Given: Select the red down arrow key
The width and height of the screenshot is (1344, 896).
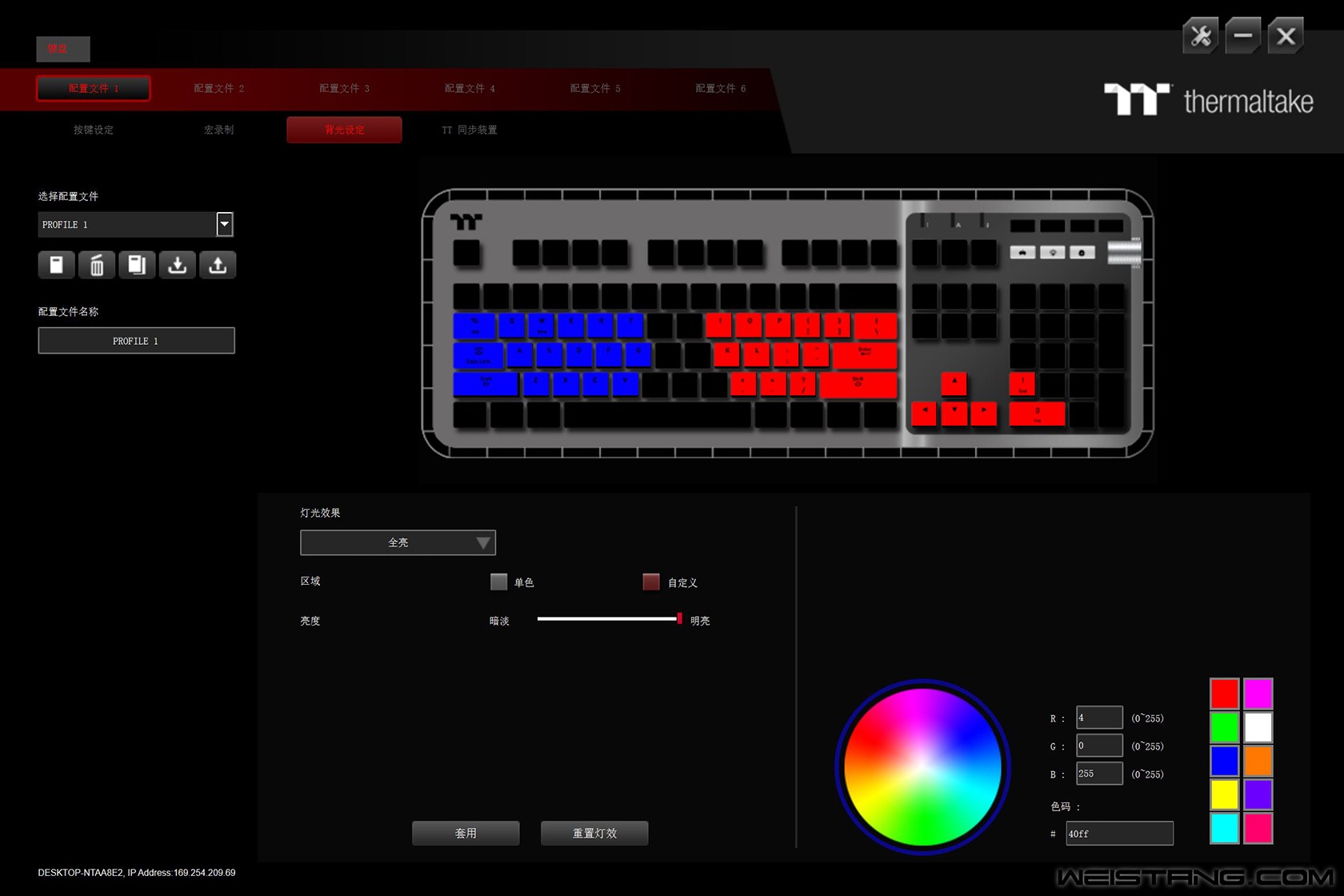Looking at the screenshot, I should click(x=954, y=414).
